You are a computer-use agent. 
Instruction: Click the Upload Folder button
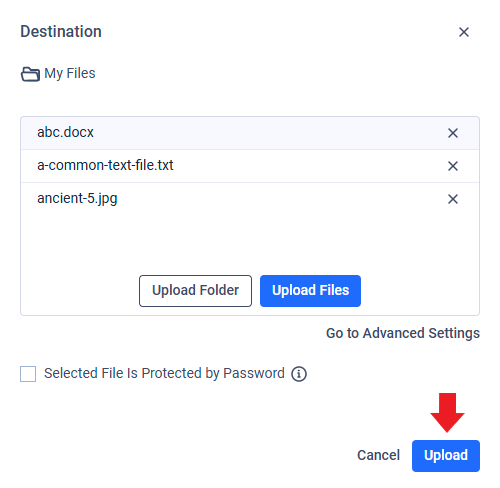pos(195,291)
